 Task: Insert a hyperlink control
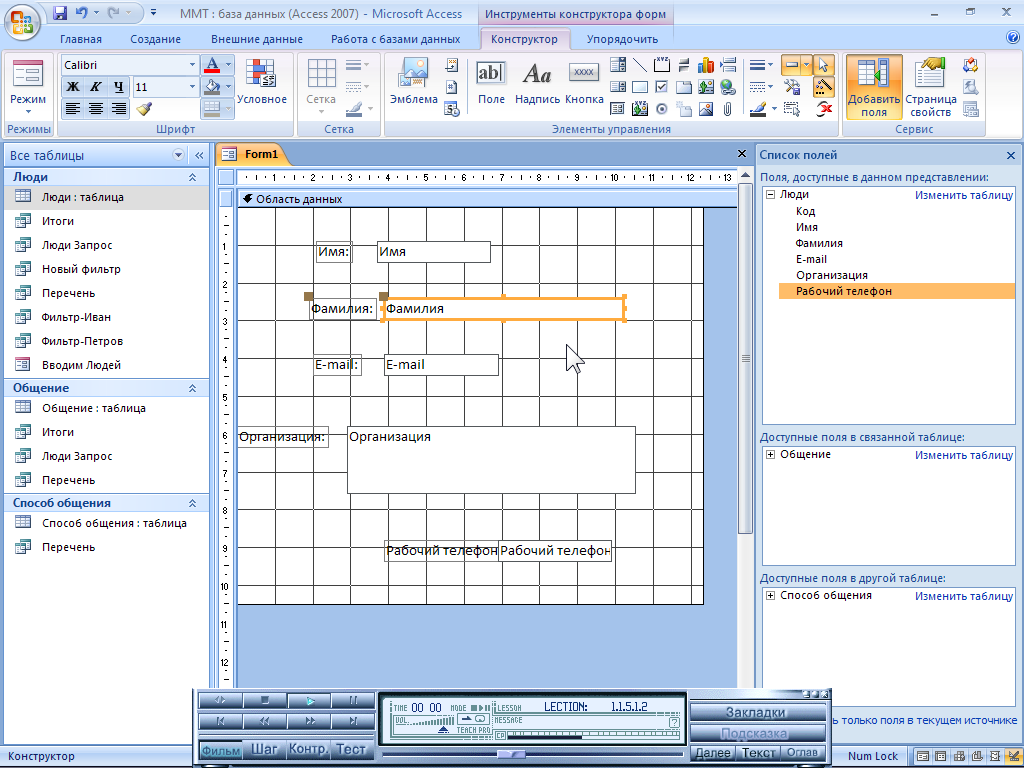(x=728, y=86)
